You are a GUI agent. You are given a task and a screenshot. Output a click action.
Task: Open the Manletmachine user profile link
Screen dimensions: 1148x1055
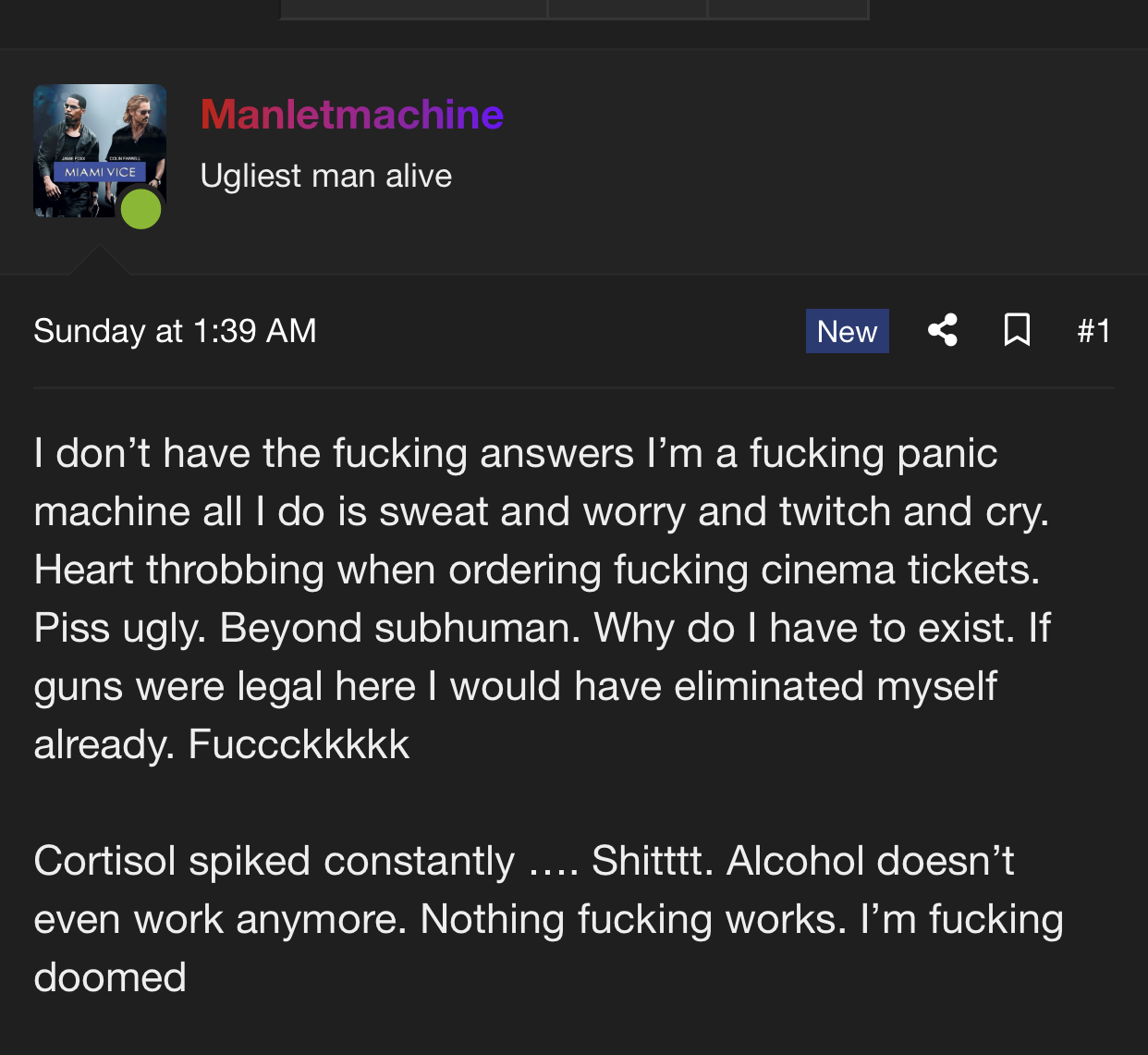coord(351,115)
